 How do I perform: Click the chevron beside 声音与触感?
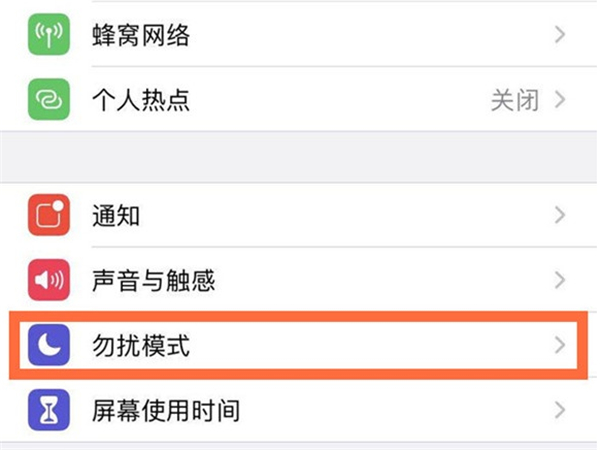tap(560, 279)
